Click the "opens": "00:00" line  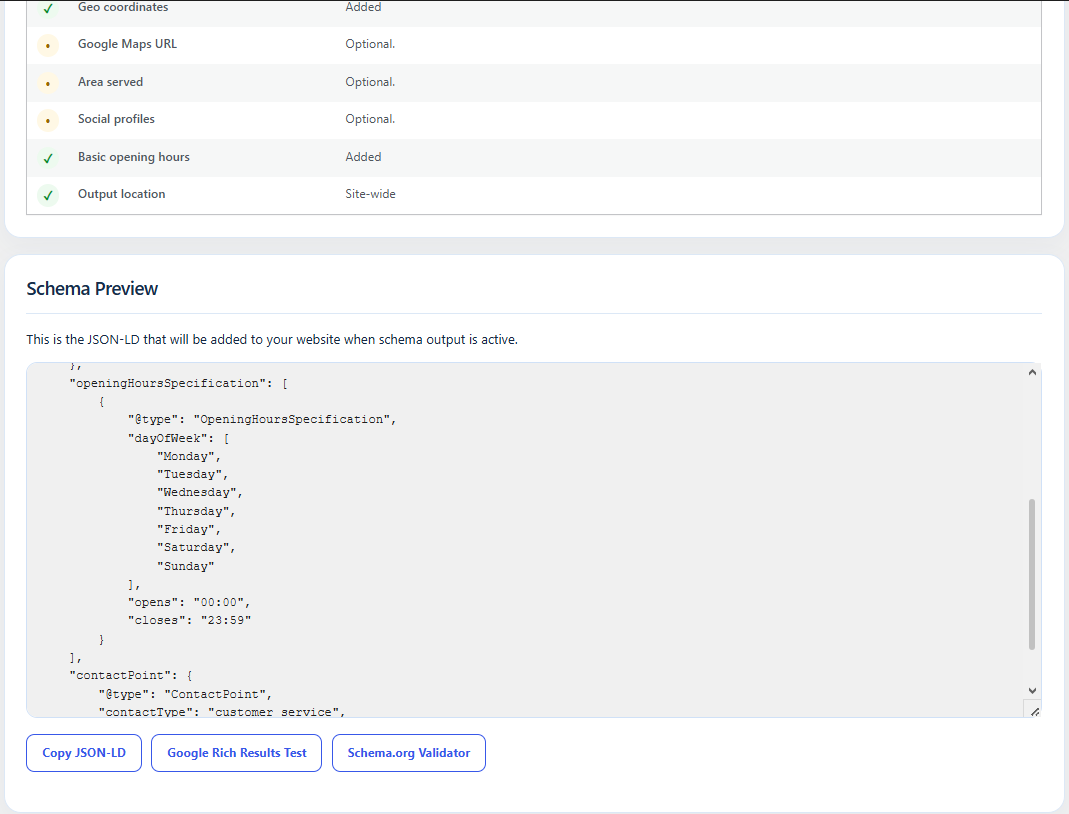point(189,602)
